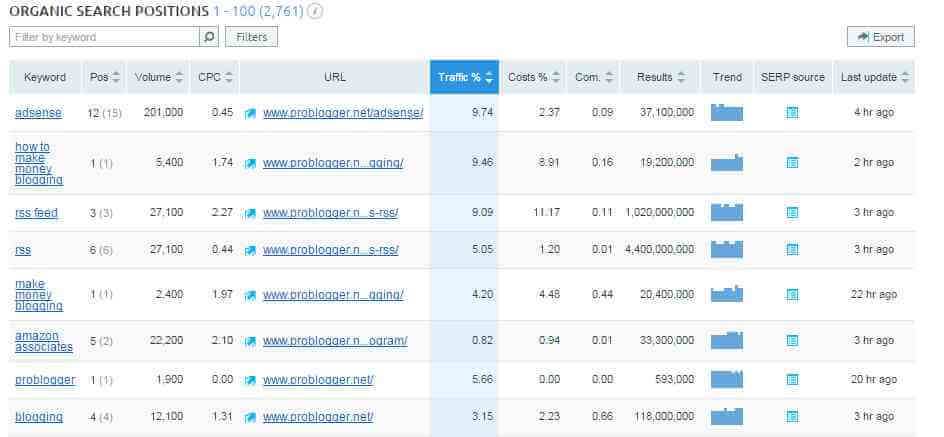View SERP source icon for the rss row
Viewport: 944px width, 437px height.
(x=792, y=249)
